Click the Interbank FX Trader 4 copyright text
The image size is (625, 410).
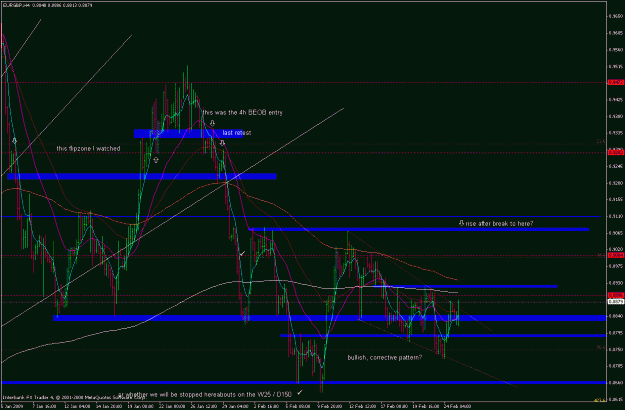tap(75, 398)
